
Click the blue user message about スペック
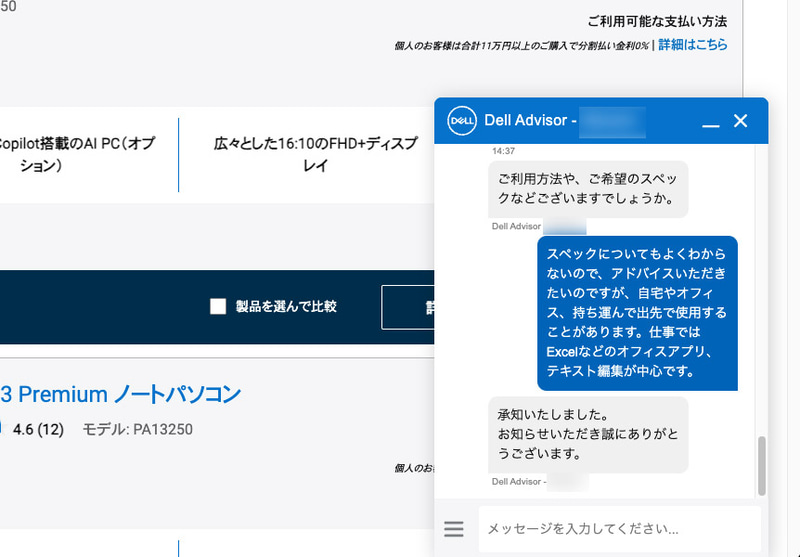pos(637,313)
